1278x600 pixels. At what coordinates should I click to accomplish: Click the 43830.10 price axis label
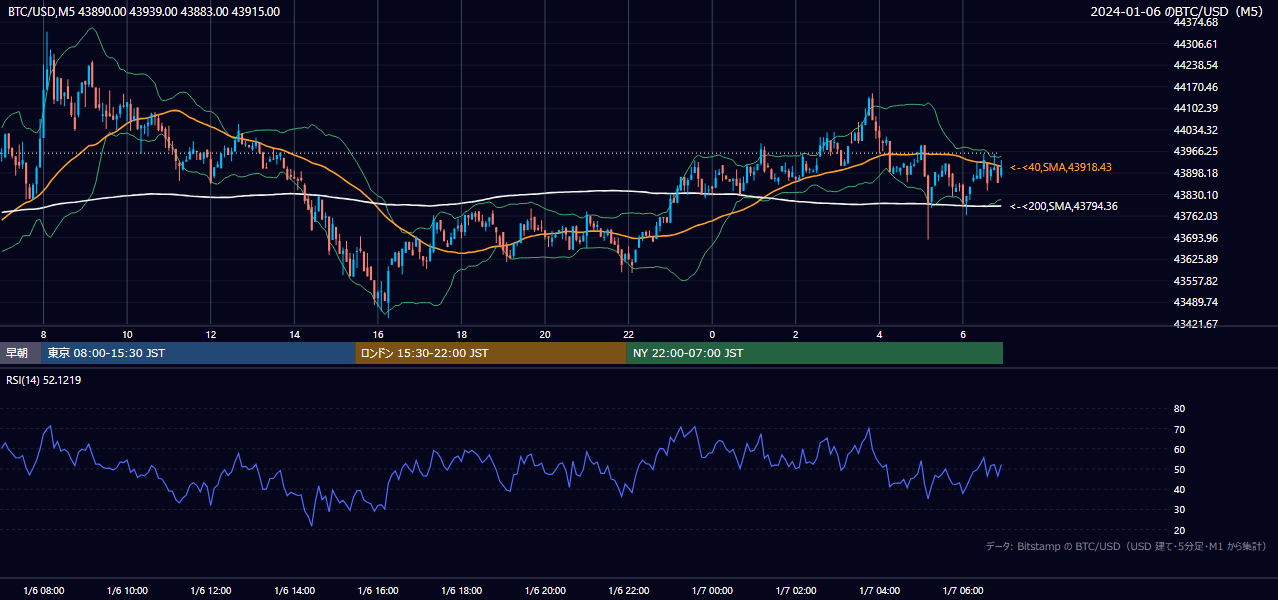click(1195, 195)
